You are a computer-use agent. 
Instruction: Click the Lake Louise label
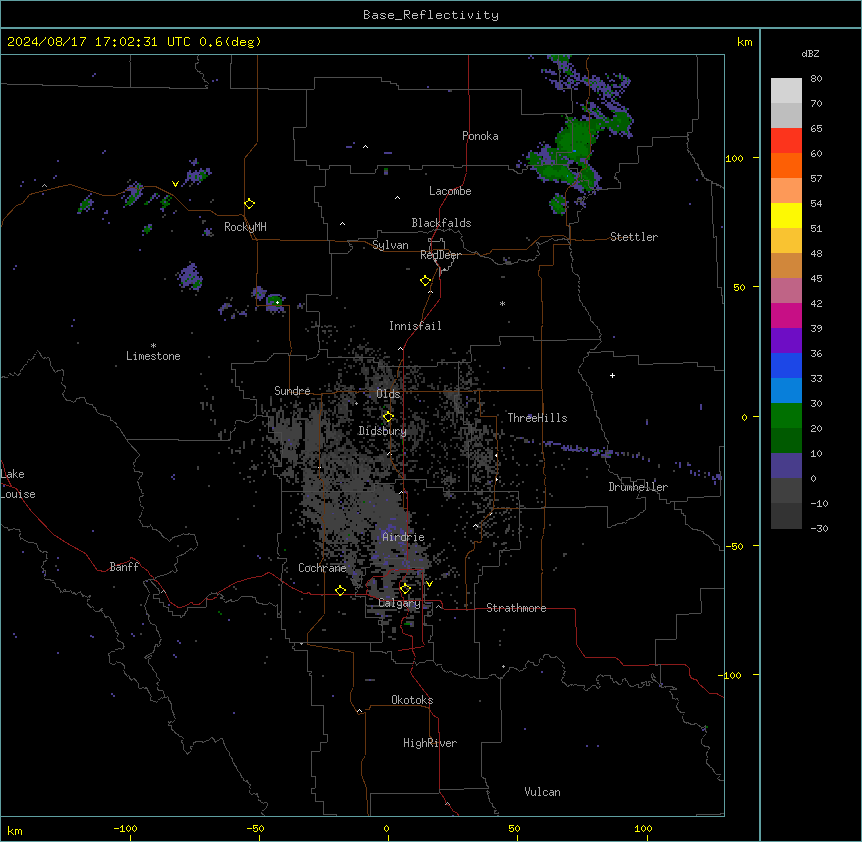pyautogui.click(x=18, y=484)
